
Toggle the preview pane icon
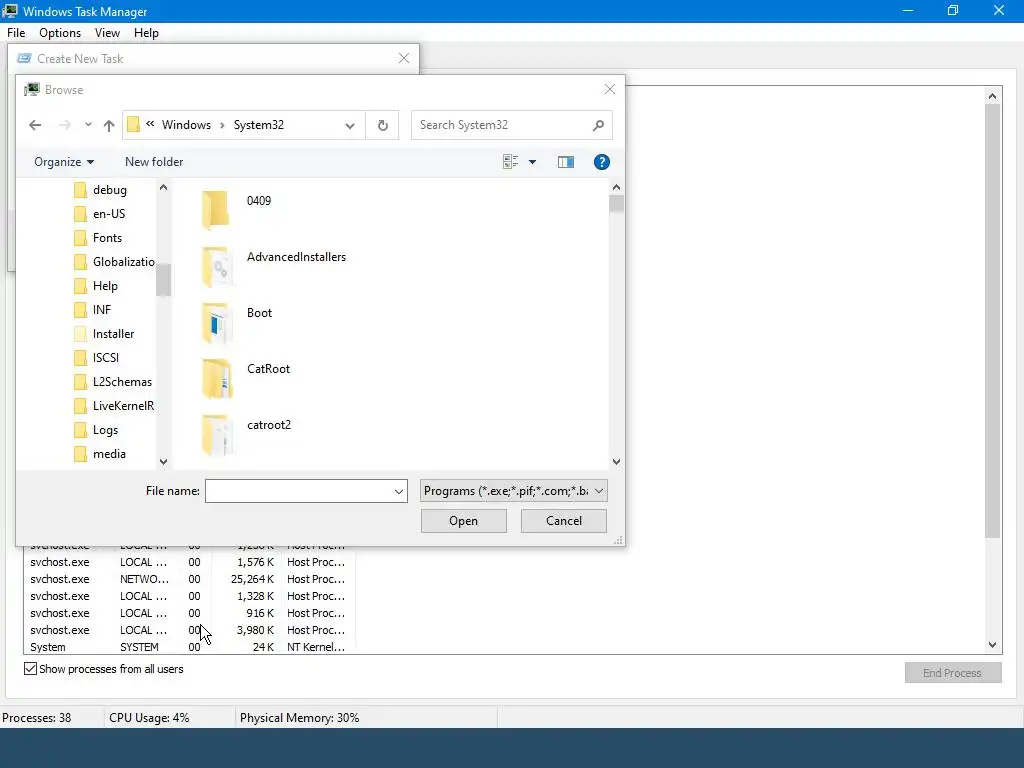click(x=566, y=162)
